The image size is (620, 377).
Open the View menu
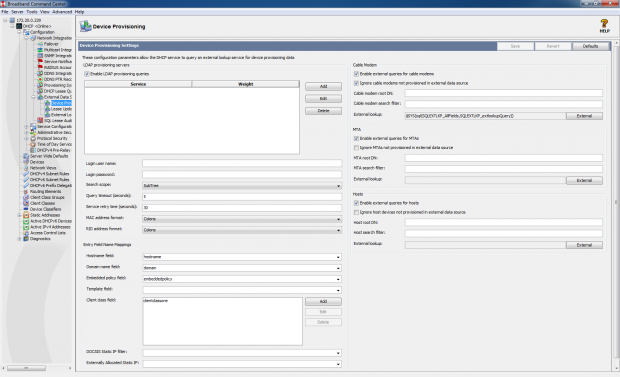click(x=45, y=12)
